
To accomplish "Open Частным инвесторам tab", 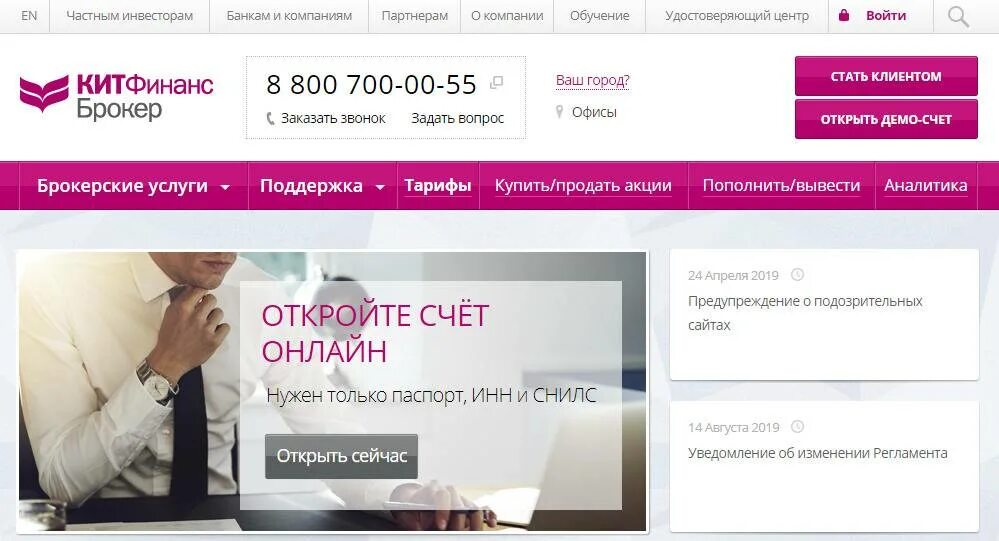I will click(x=129, y=16).
